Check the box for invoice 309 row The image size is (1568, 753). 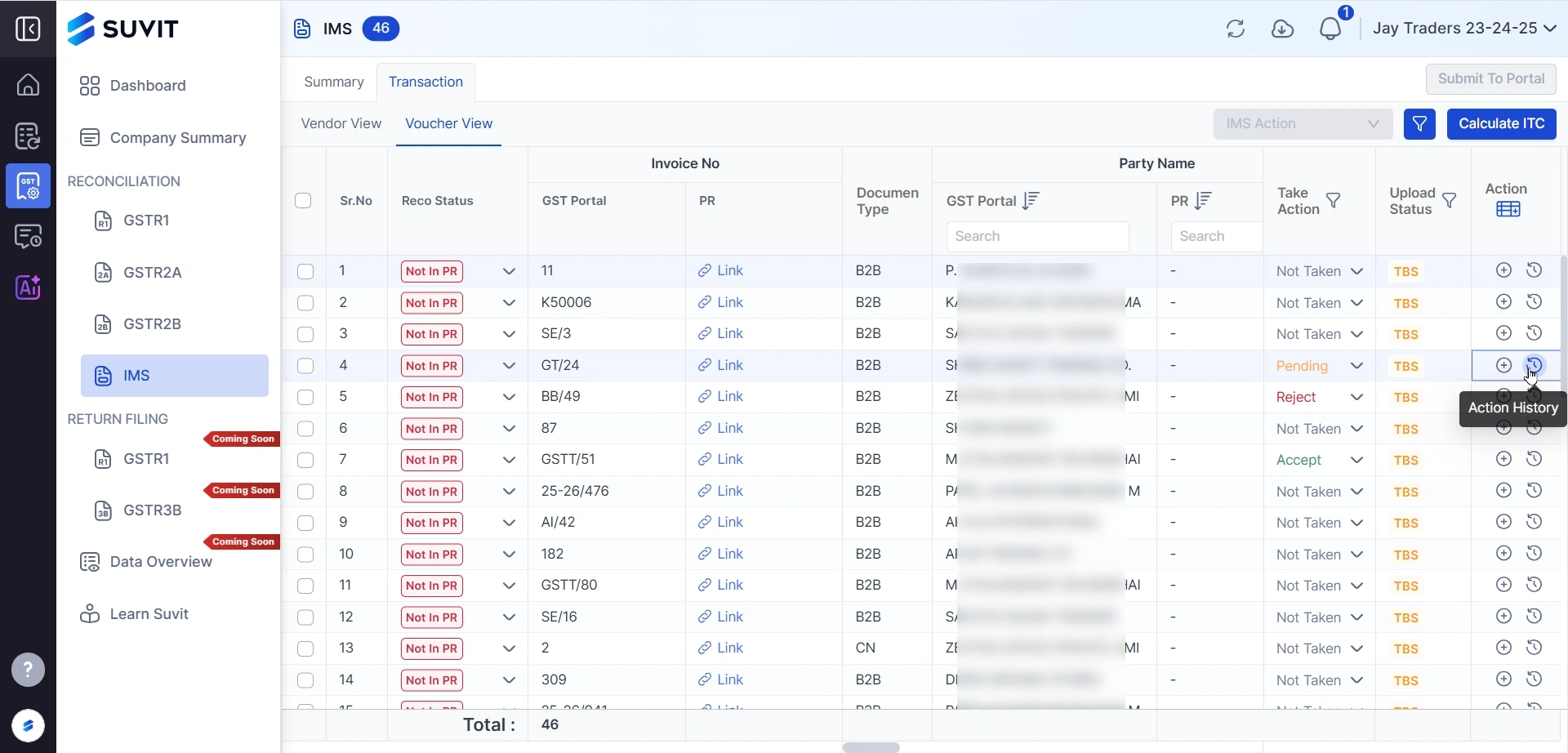(305, 680)
